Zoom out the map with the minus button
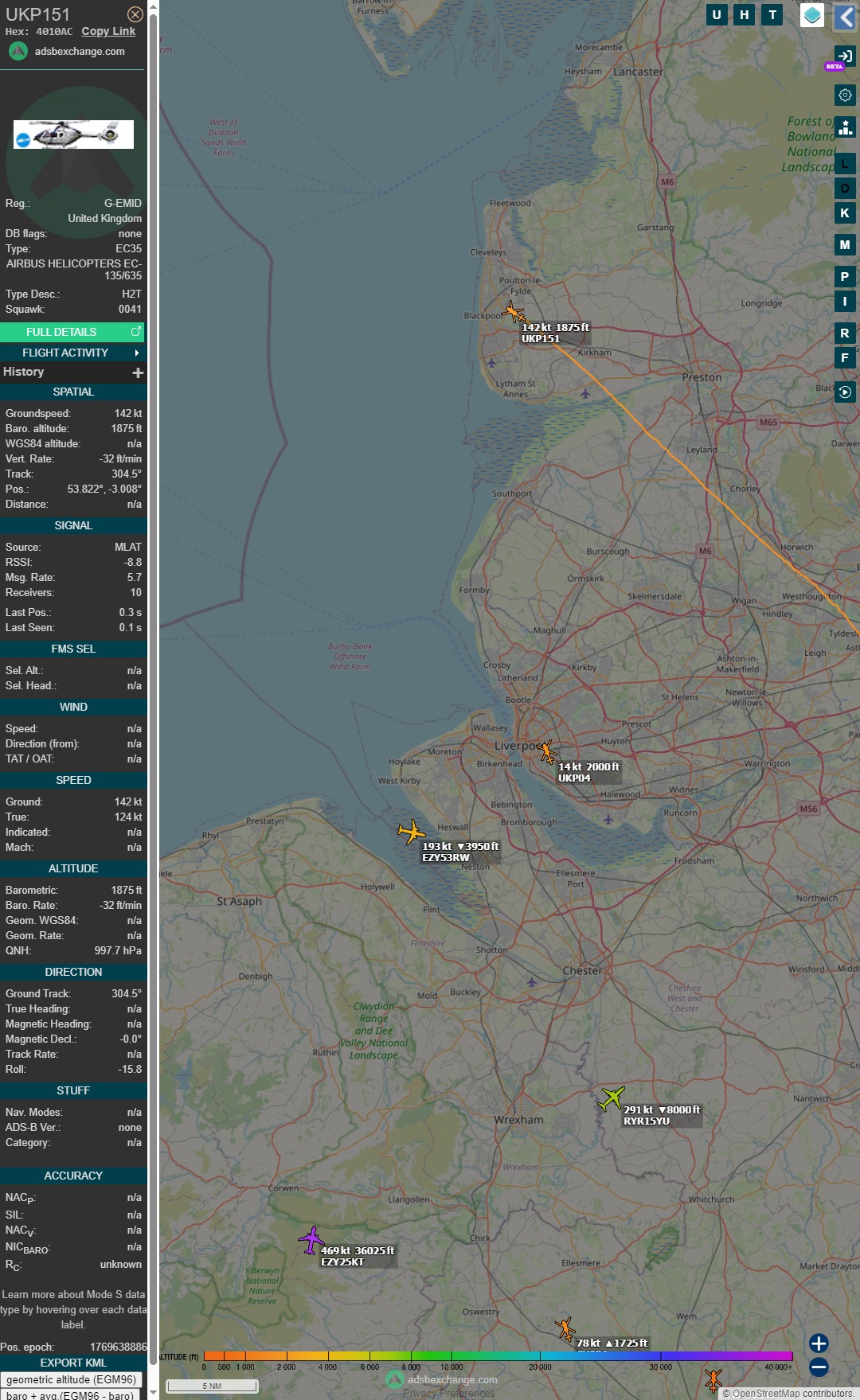The height and width of the screenshot is (1400, 860). point(819,1367)
